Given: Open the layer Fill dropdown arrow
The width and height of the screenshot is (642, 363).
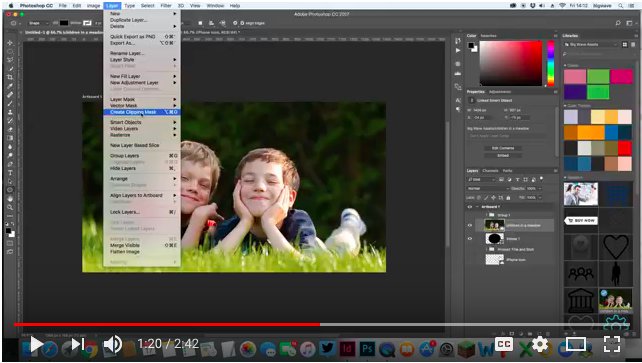Looking at the screenshot, I should tap(540, 198).
